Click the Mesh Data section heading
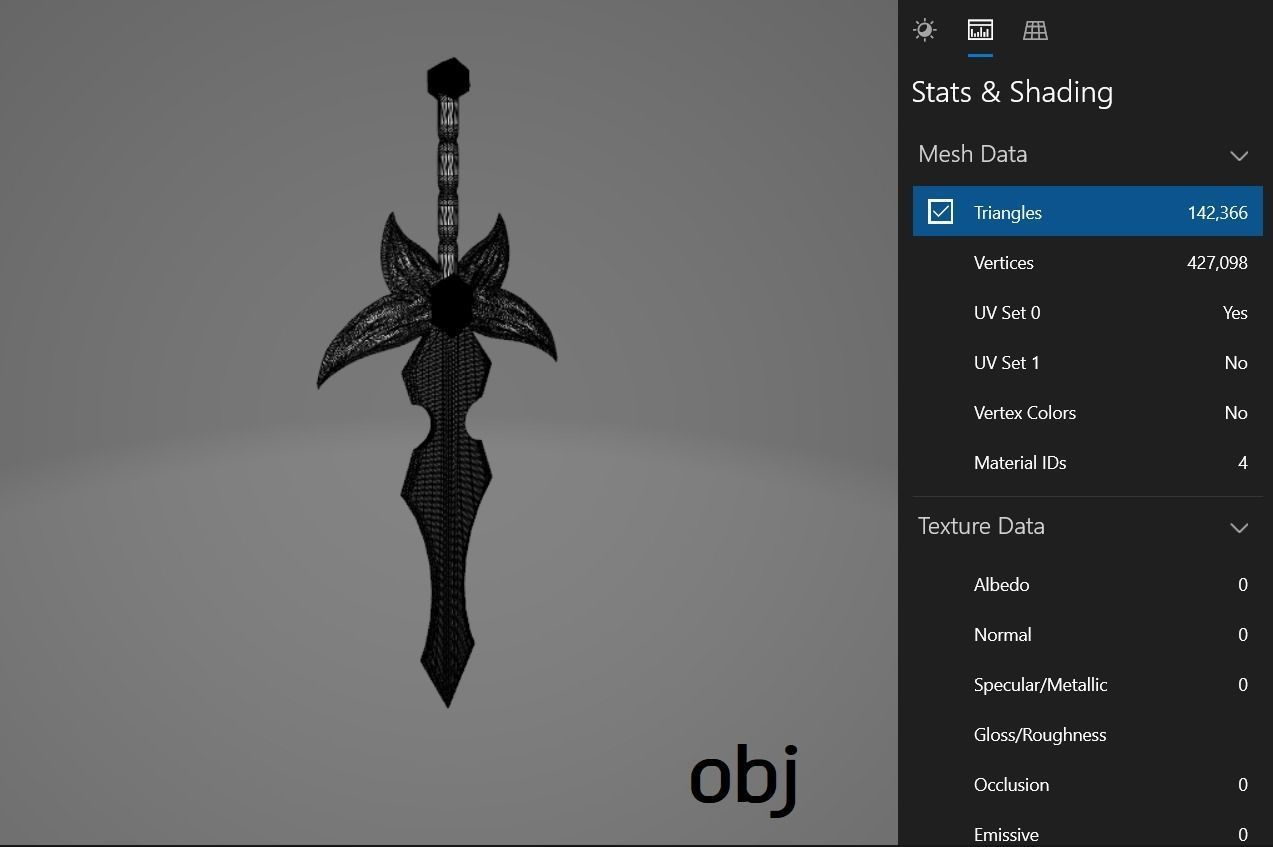 [x=972, y=154]
